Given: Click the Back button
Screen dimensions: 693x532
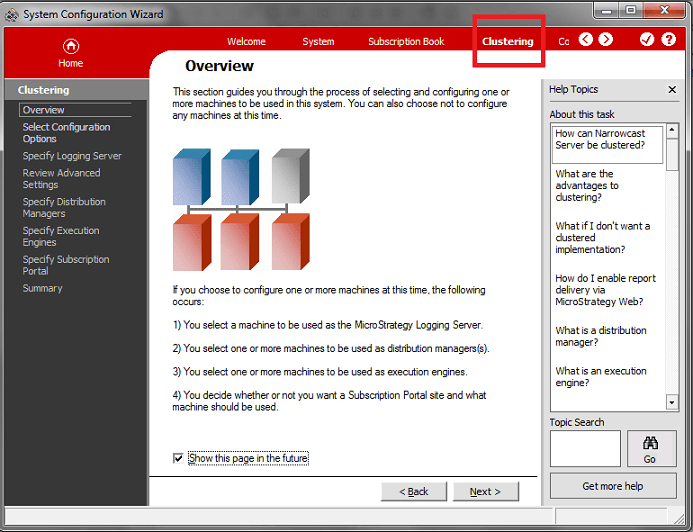Looking at the screenshot, I should [x=414, y=491].
